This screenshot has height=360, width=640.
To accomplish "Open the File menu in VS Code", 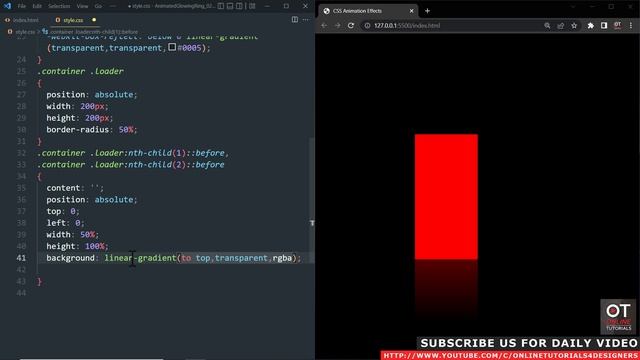I will click(22, 6).
